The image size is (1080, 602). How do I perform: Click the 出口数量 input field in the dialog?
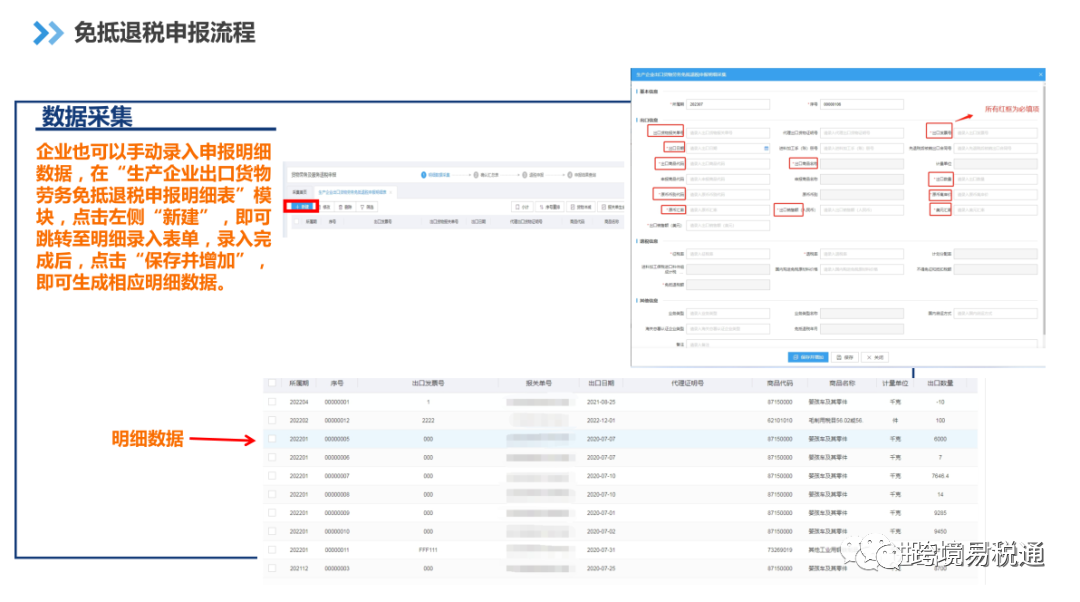tap(996, 179)
